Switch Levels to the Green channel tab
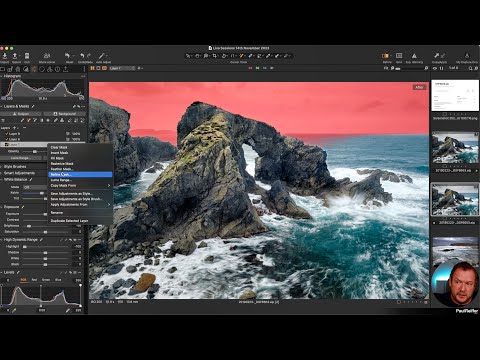 [46, 280]
